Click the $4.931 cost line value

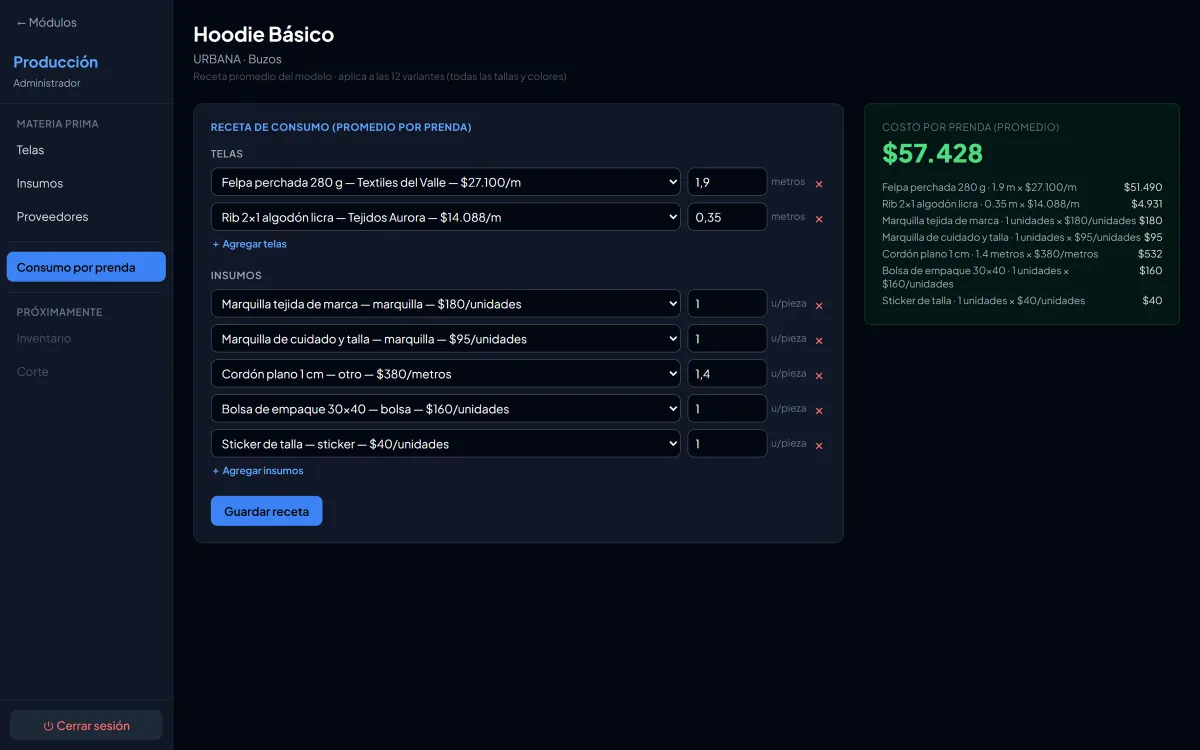[1146, 204]
